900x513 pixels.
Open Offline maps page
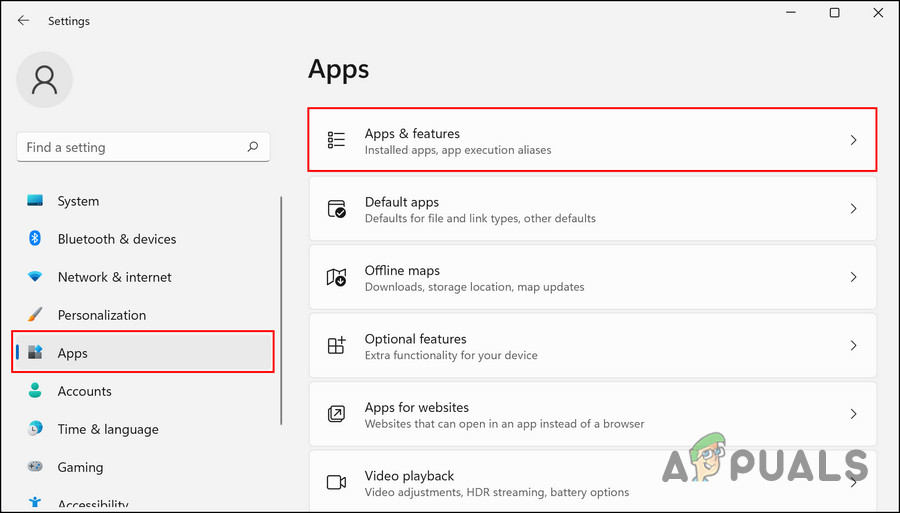pyautogui.click(x=592, y=277)
